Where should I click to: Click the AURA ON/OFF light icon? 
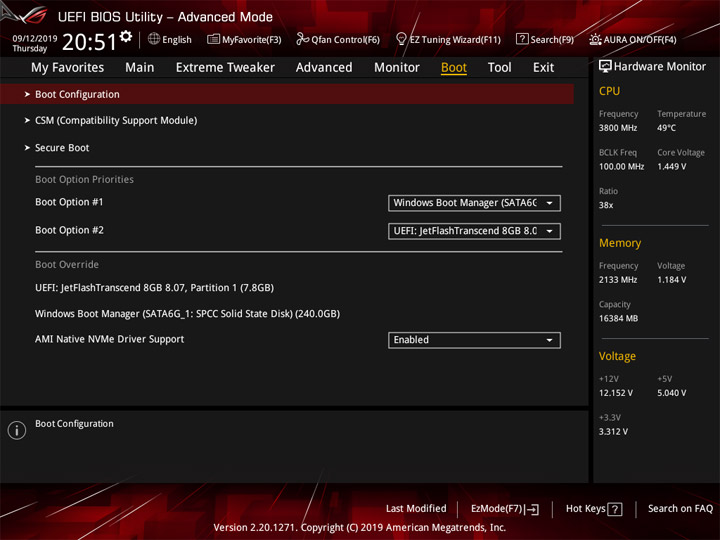(595, 39)
